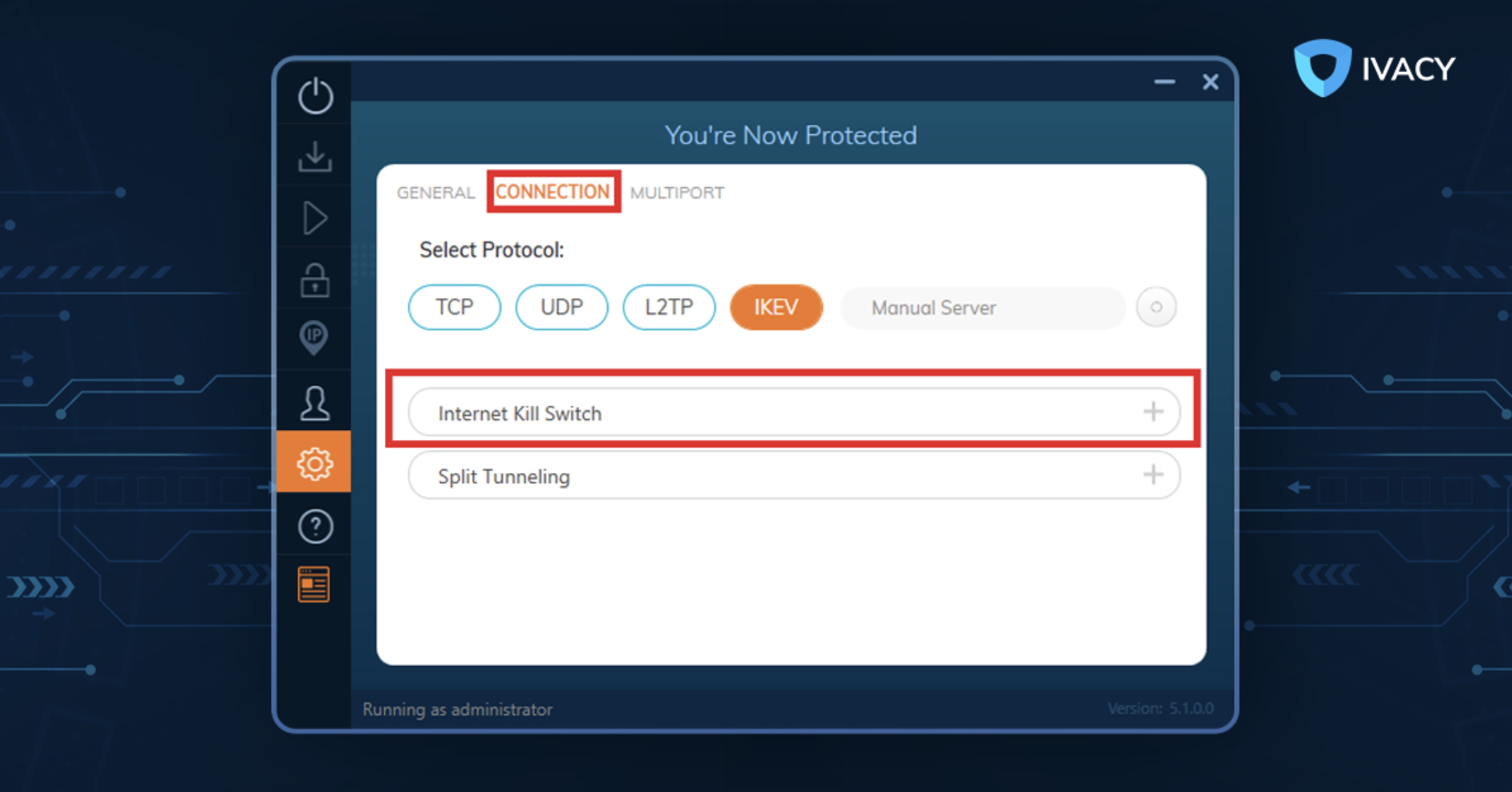
Task: Open the MULTIPORT tab
Action: (677, 192)
